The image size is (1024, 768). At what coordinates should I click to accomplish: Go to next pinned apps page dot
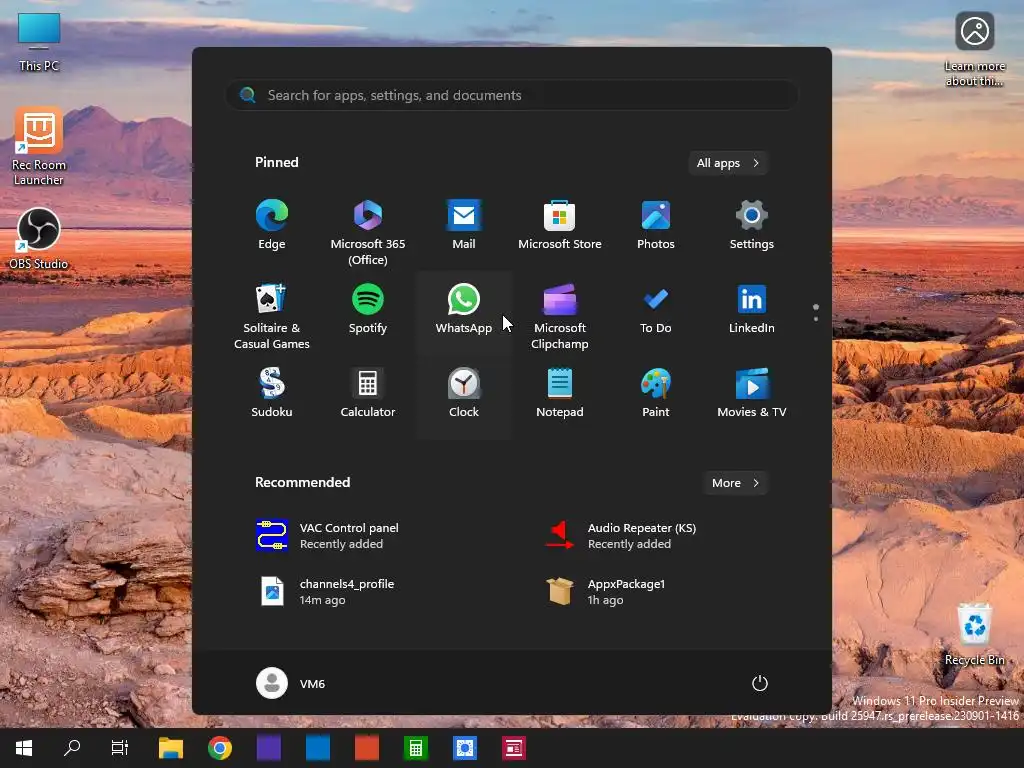[x=816, y=319]
